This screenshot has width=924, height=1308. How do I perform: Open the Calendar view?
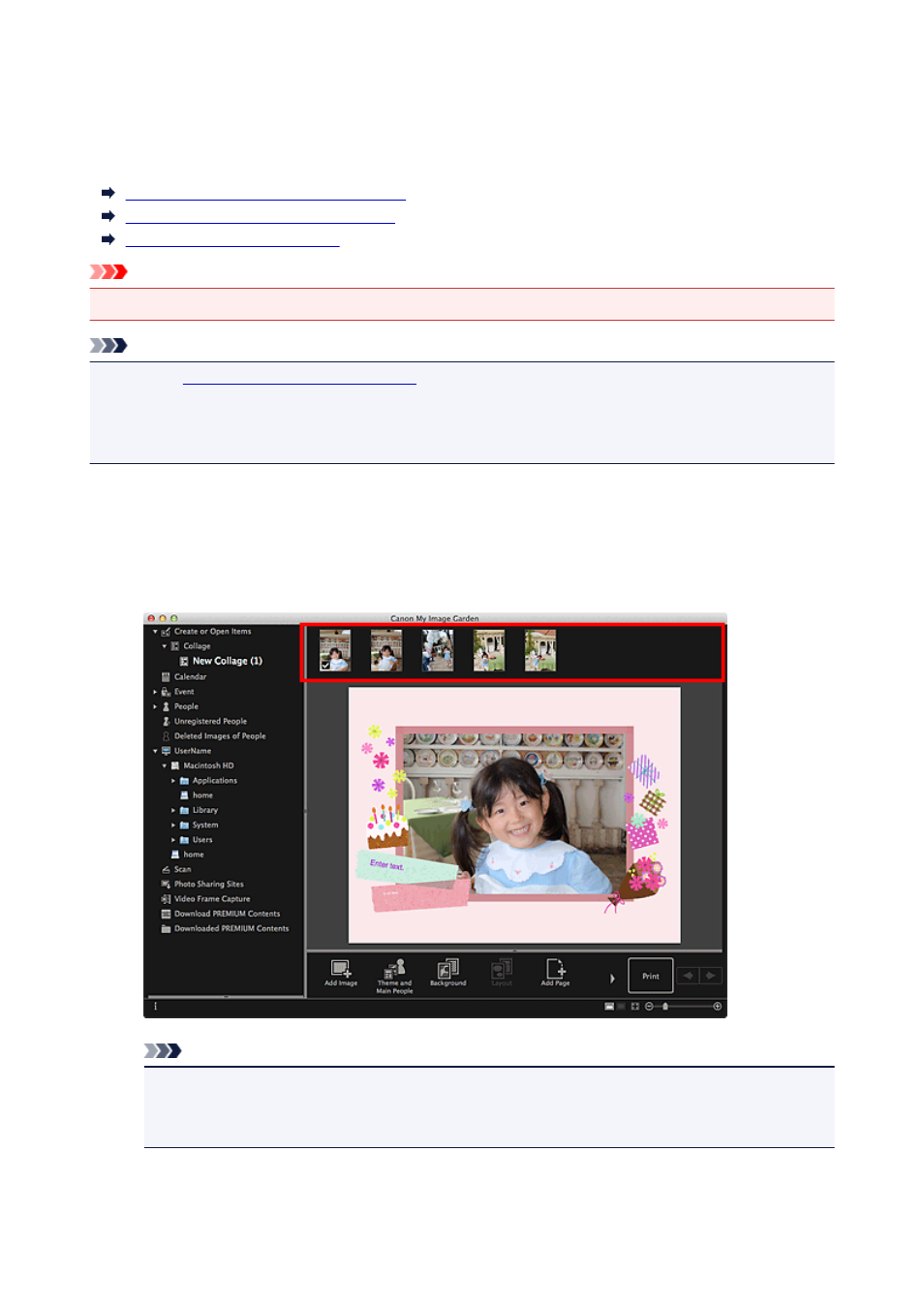pyautogui.click(x=190, y=676)
